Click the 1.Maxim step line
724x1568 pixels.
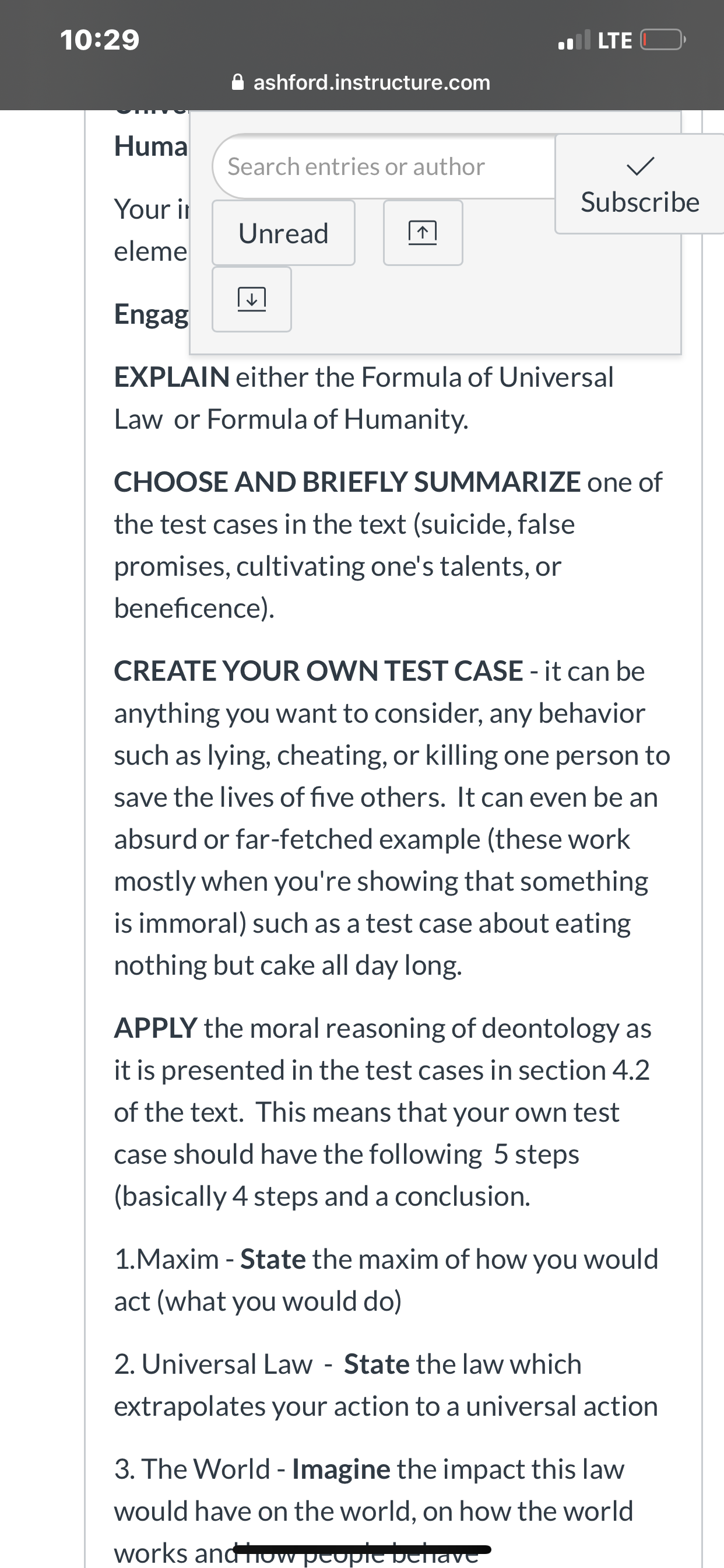[386, 1280]
